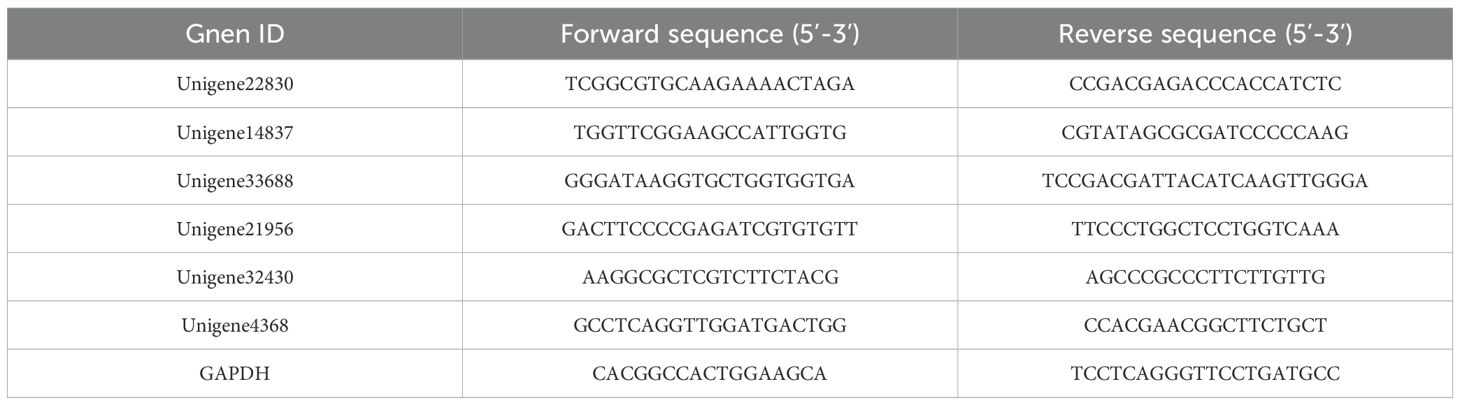Select the Unigene33688 cell

[235, 180]
